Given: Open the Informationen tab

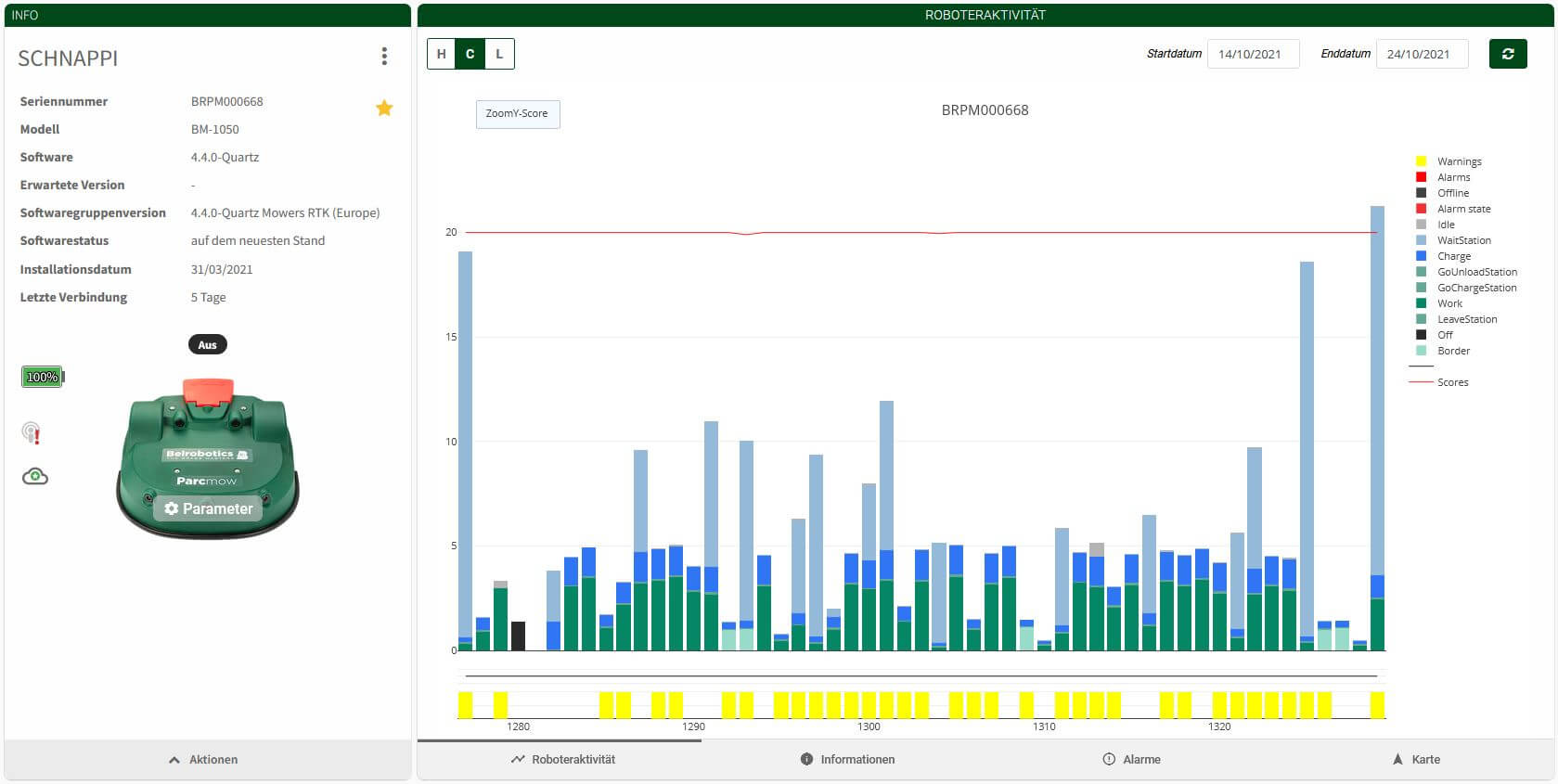Looking at the screenshot, I should [847, 760].
